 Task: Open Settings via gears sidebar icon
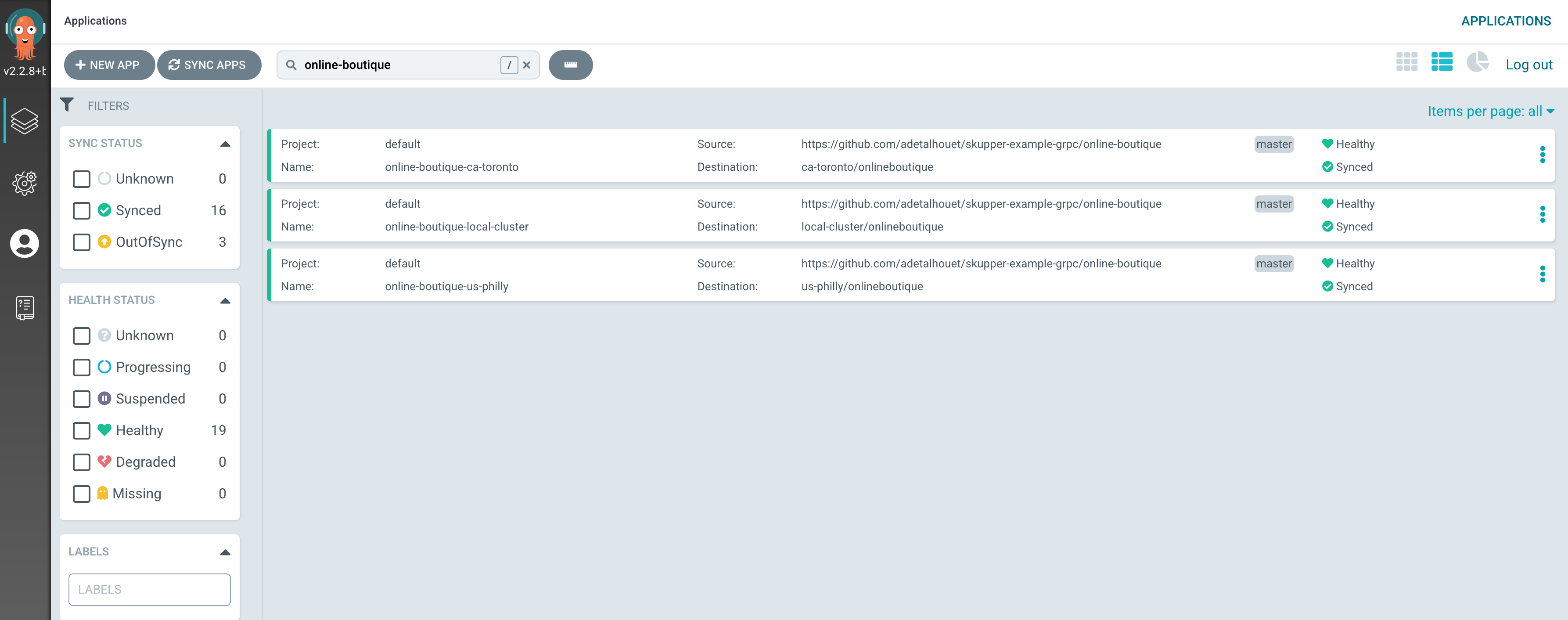24,183
